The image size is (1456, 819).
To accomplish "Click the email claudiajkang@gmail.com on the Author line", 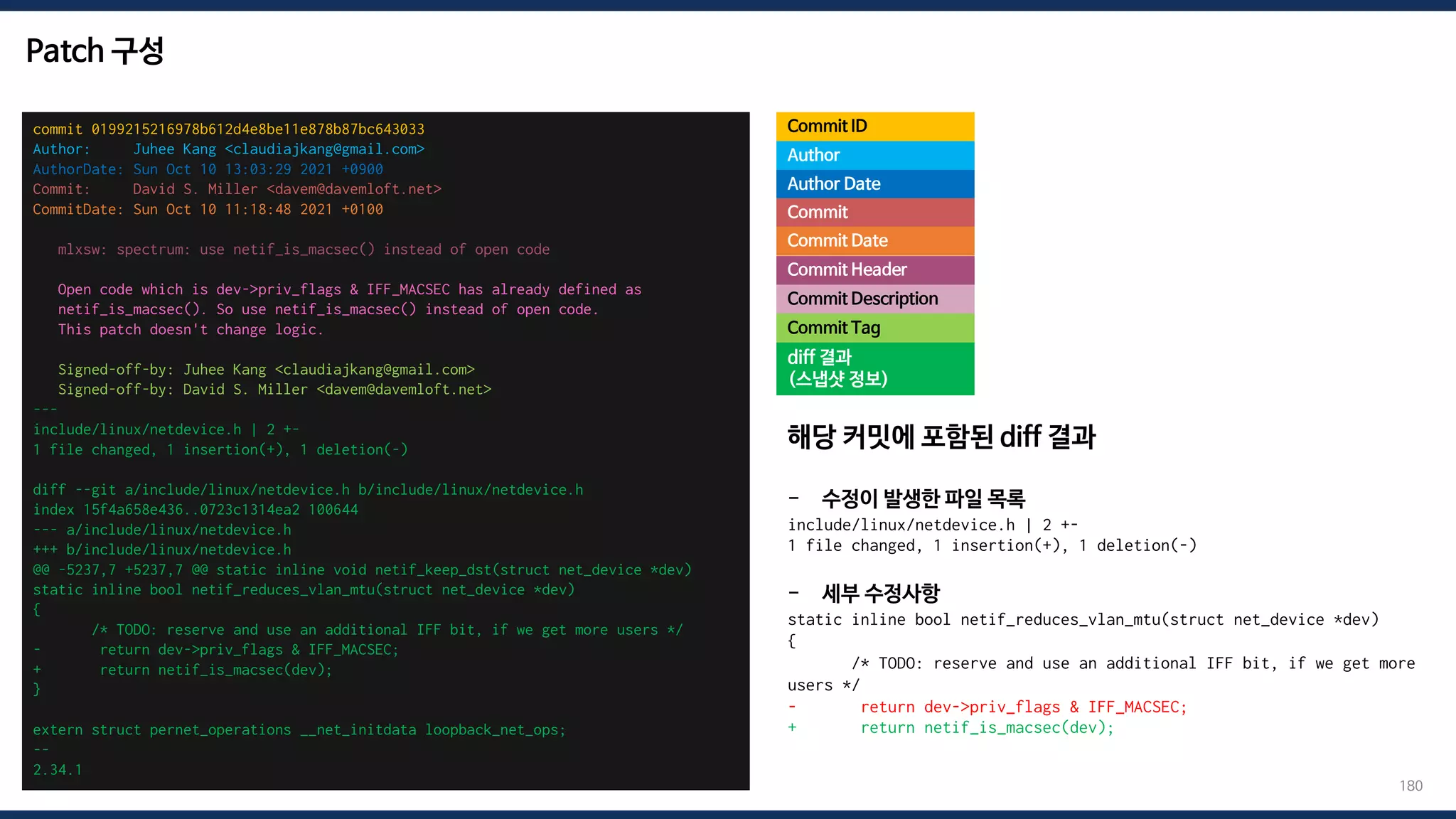I will coord(325,149).
